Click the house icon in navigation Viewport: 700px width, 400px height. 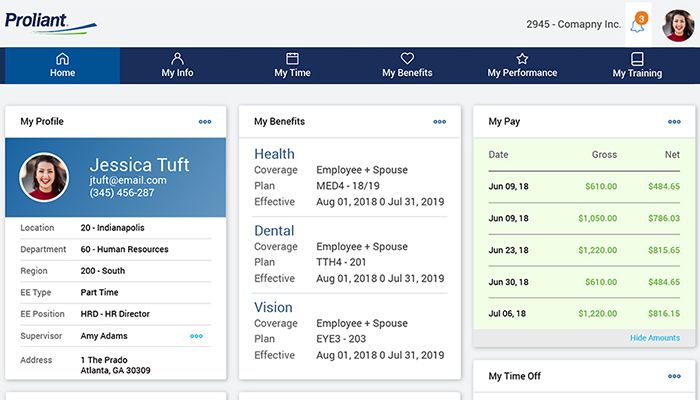62,59
